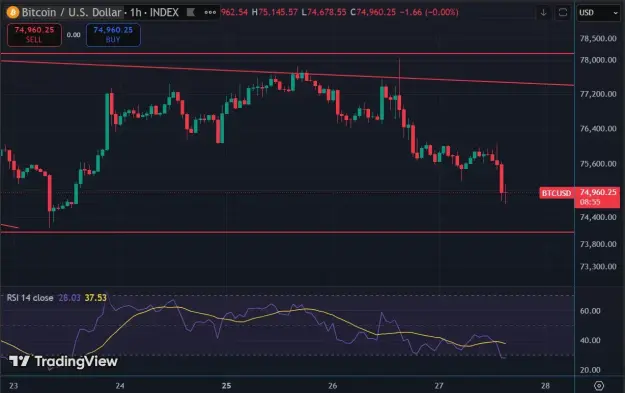This screenshot has height=393, width=625.
Task: Click the down-arrow icon in the top bar
Action: [x=543, y=12]
